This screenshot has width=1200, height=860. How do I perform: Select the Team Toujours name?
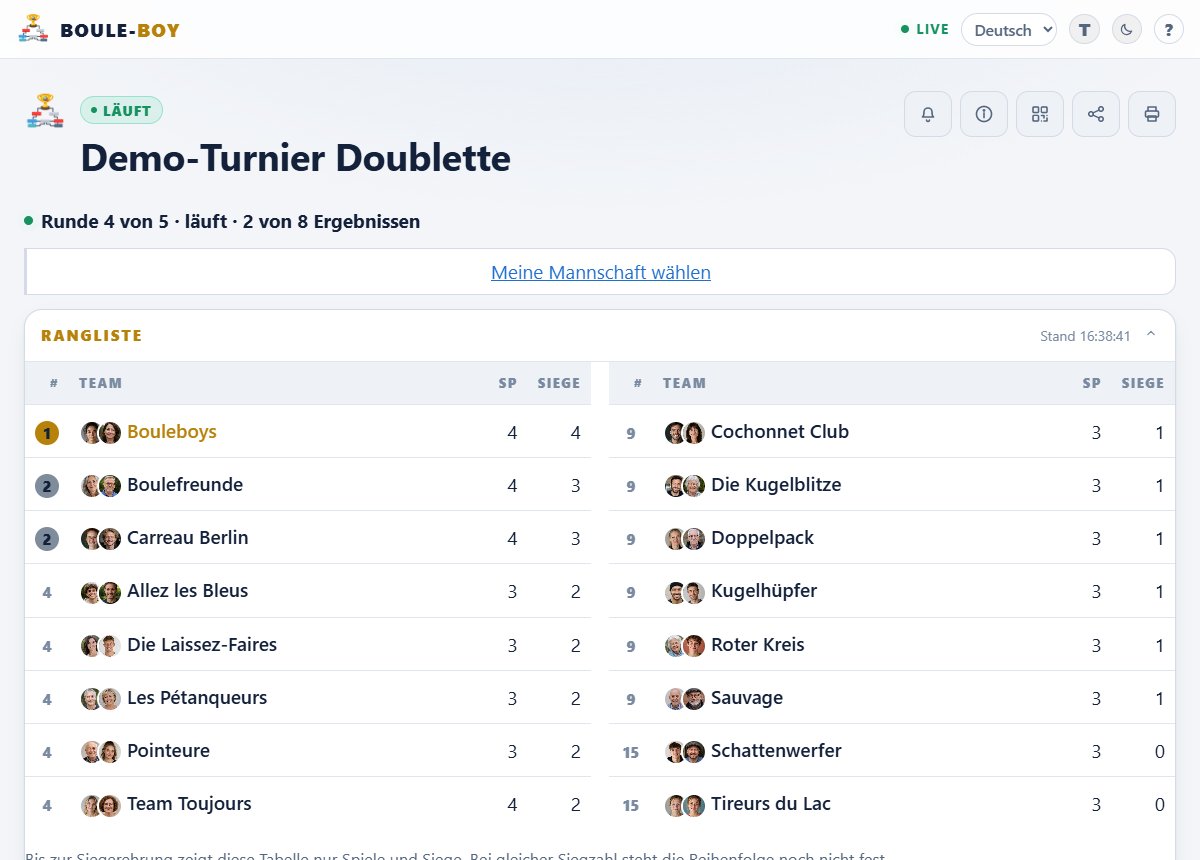click(x=189, y=803)
